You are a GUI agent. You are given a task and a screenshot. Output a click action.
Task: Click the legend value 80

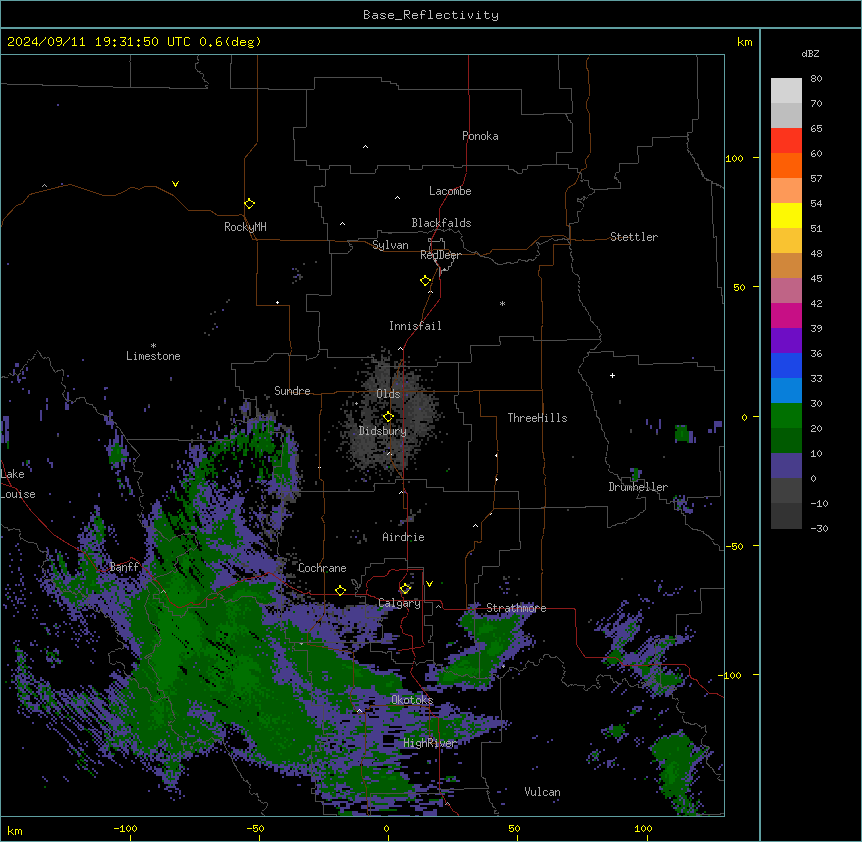(x=816, y=79)
